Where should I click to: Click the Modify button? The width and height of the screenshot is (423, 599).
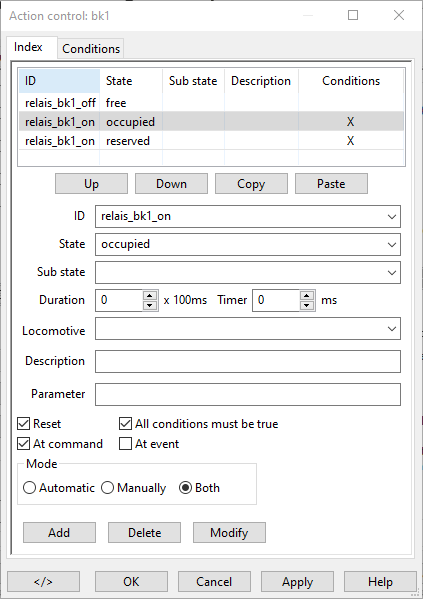coord(229,533)
